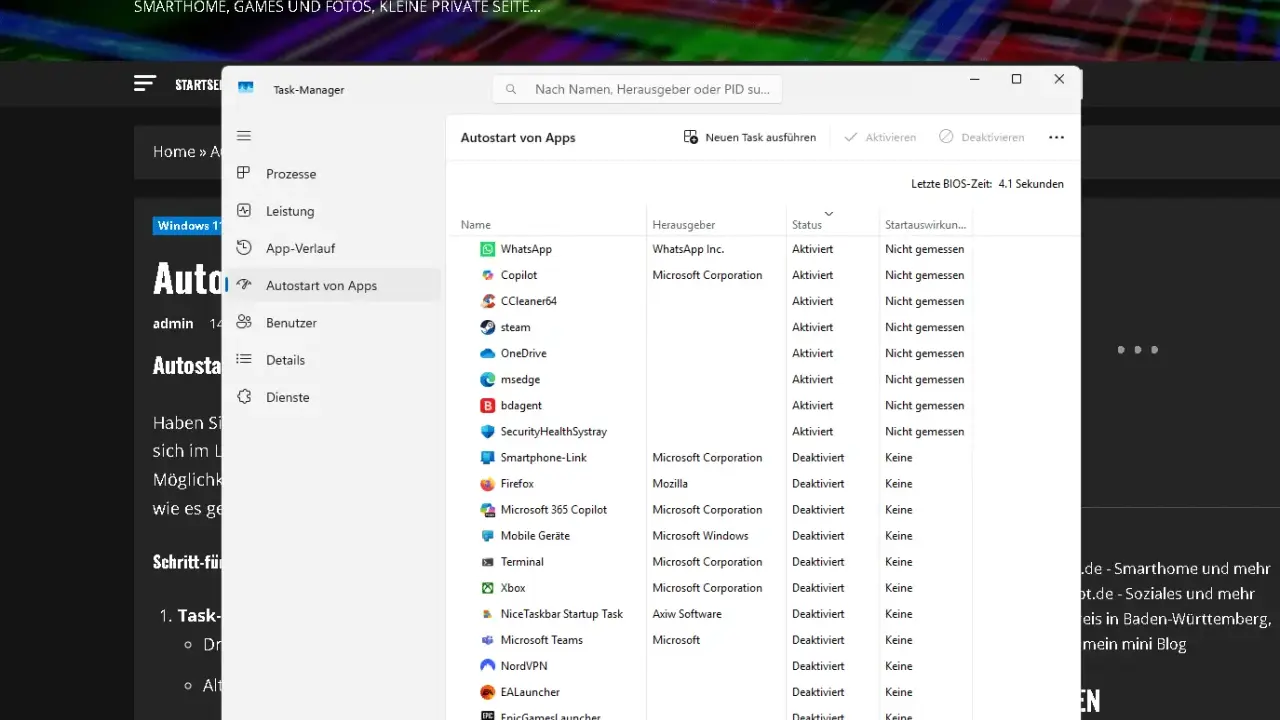The width and height of the screenshot is (1280, 720).
Task: Click the Windows 11 category tag on website
Action: pyautogui.click(x=190, y=226)
